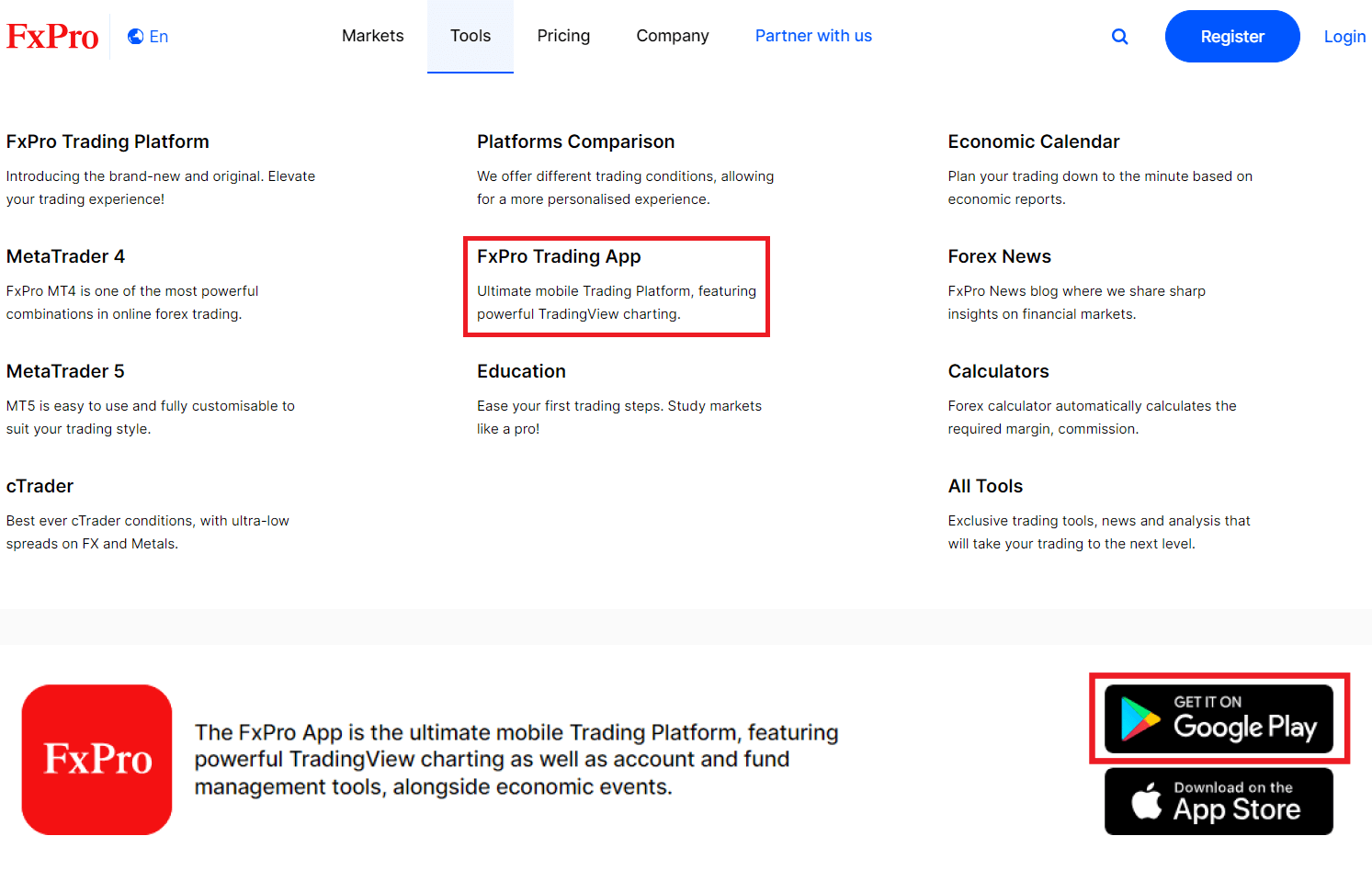Click the Login link
Screen dimensions: 1372x870
pos(1344,37)
